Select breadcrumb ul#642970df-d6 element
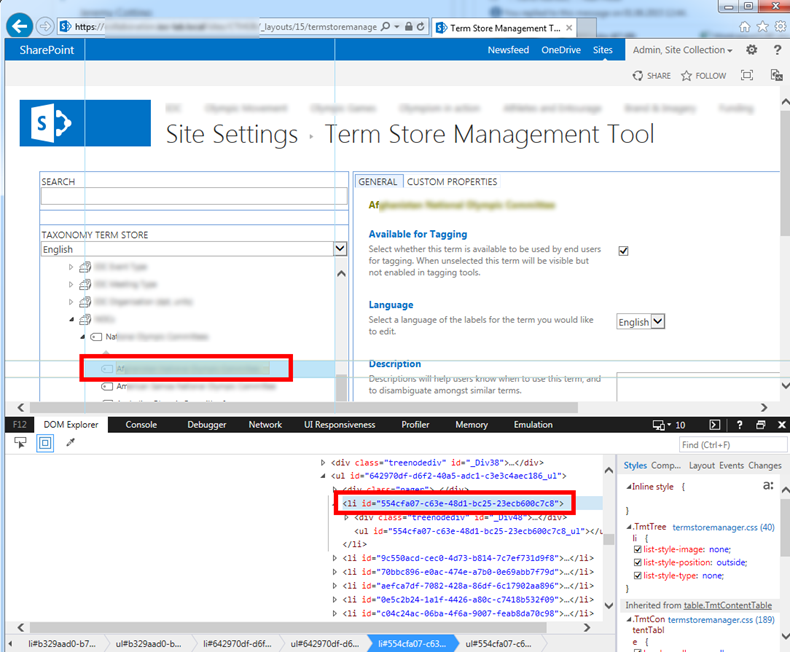Viewport: 790px width, 652px height. pyautogui.click(x=325, y=643)
